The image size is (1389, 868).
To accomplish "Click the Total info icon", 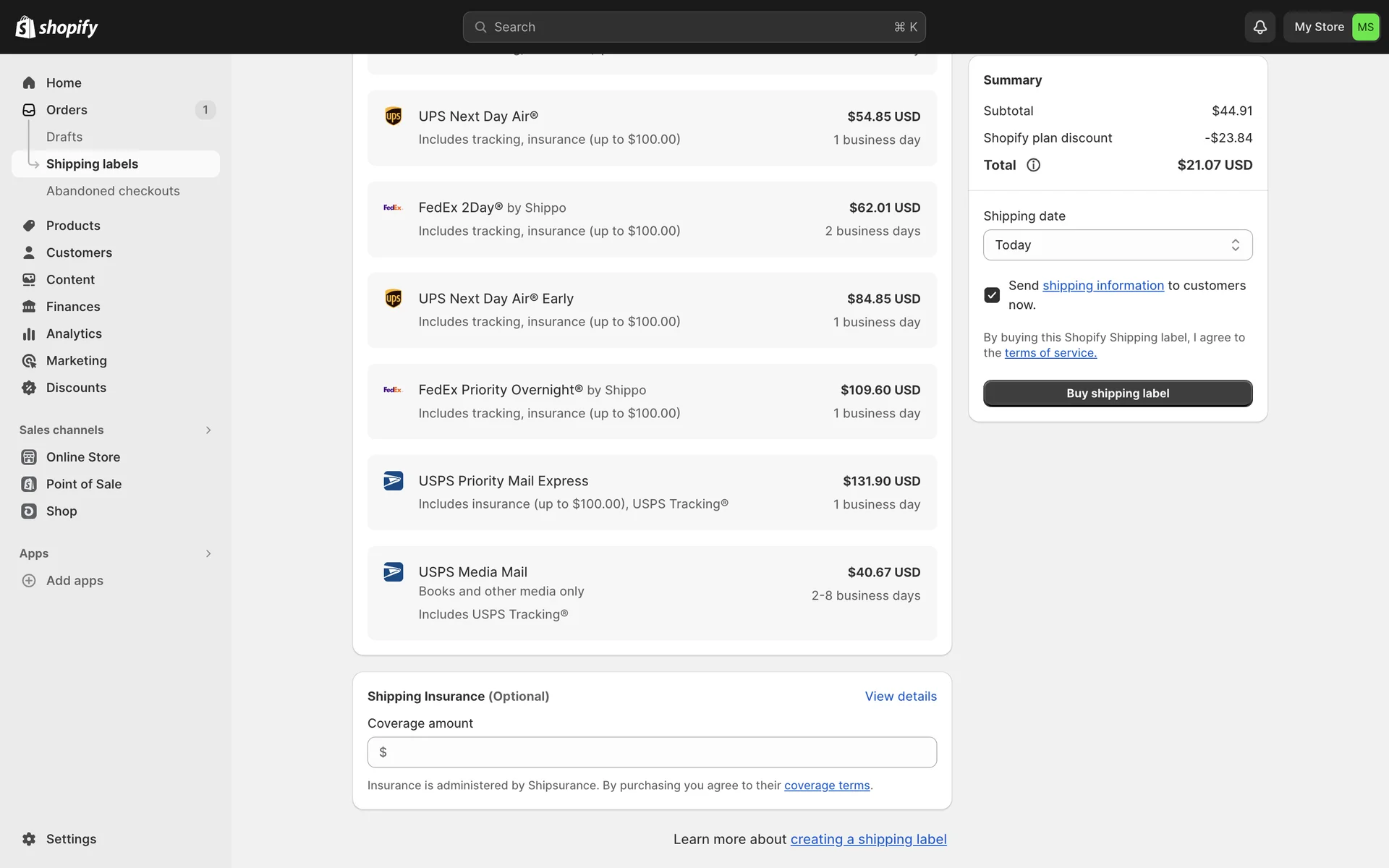I will tap(1033, 165).
